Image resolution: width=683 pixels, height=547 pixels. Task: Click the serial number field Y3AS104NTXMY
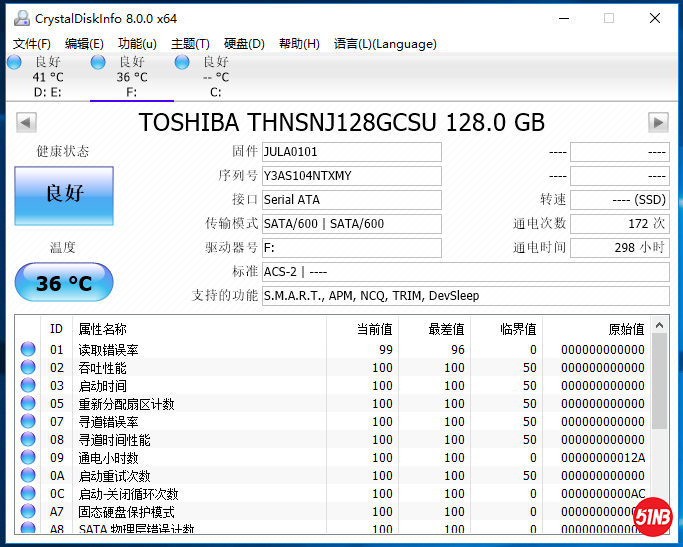tap(350, 176)
